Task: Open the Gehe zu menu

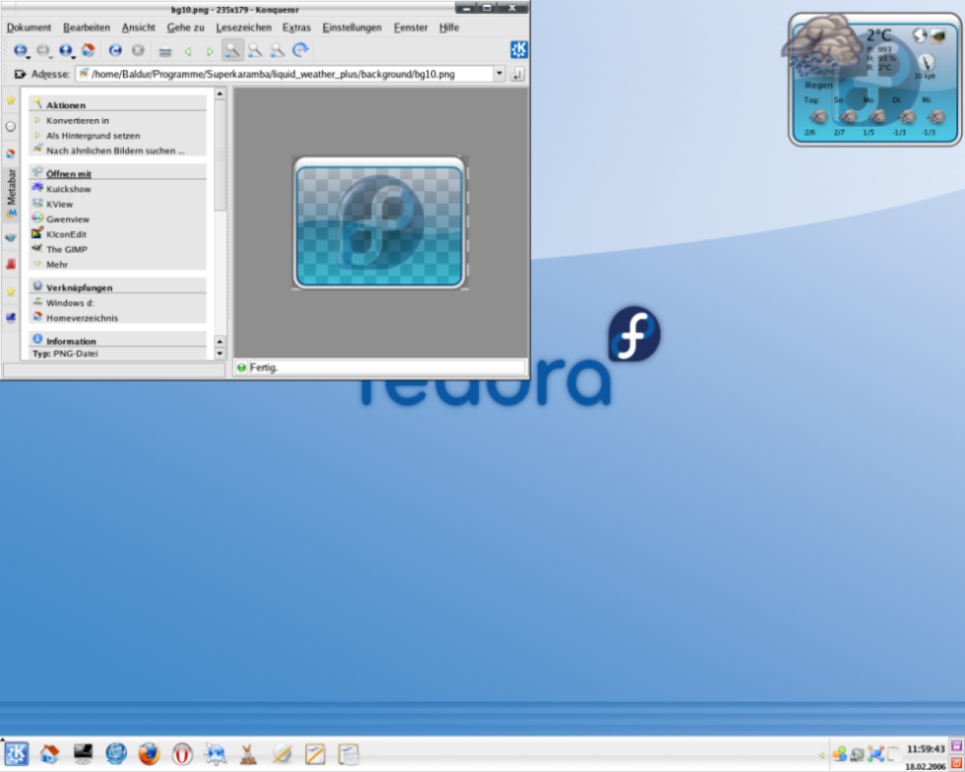Action: coord(185,28)
